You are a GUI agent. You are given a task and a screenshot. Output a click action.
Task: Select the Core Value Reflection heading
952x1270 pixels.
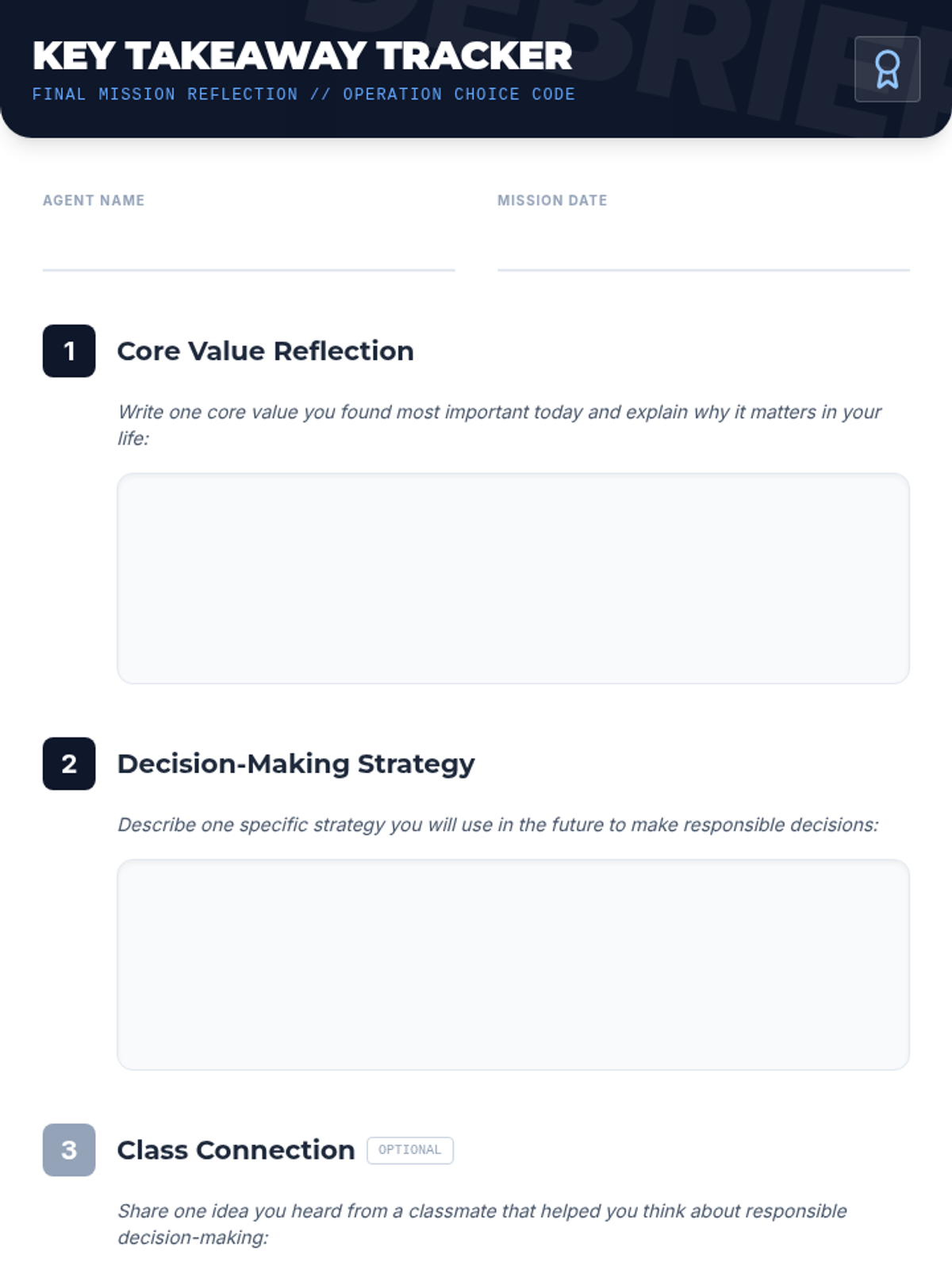coord(265,351)
